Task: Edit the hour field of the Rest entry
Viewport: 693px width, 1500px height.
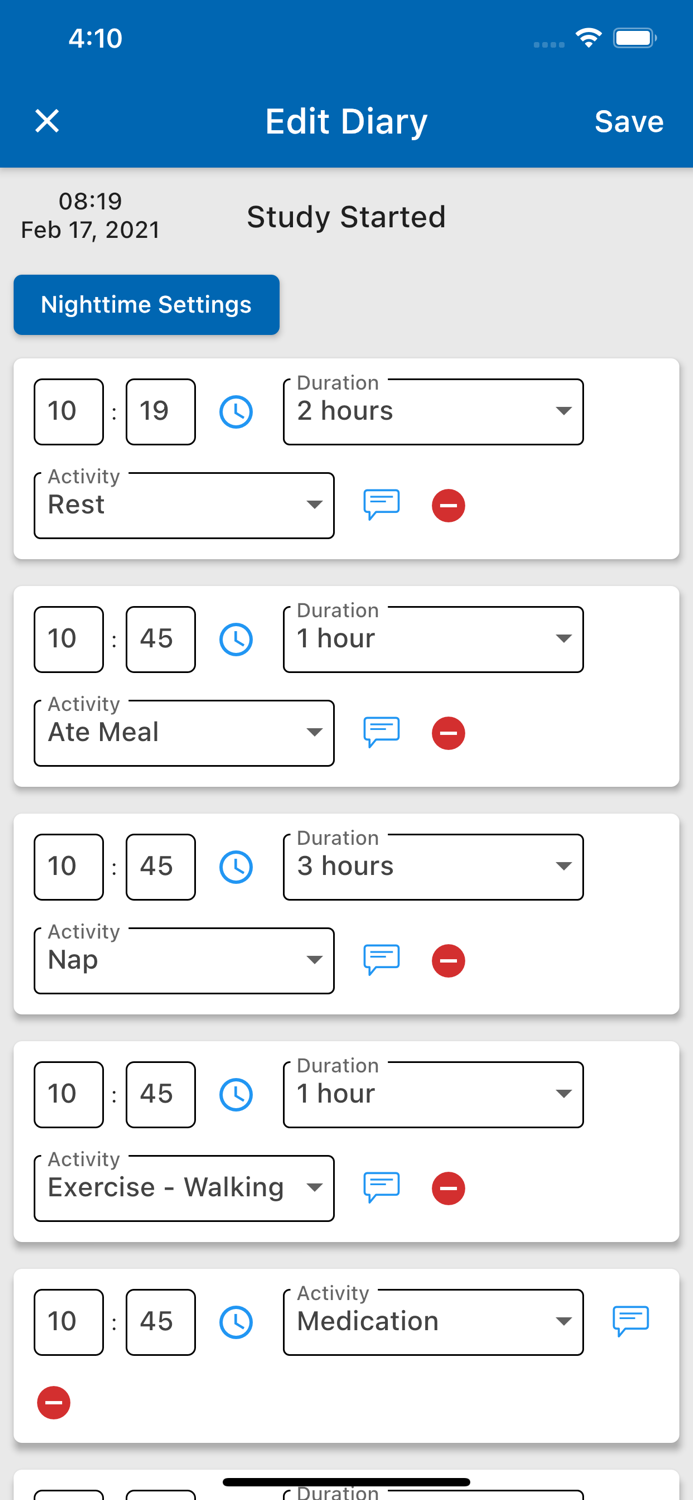Action: click(x=68, y=412)
